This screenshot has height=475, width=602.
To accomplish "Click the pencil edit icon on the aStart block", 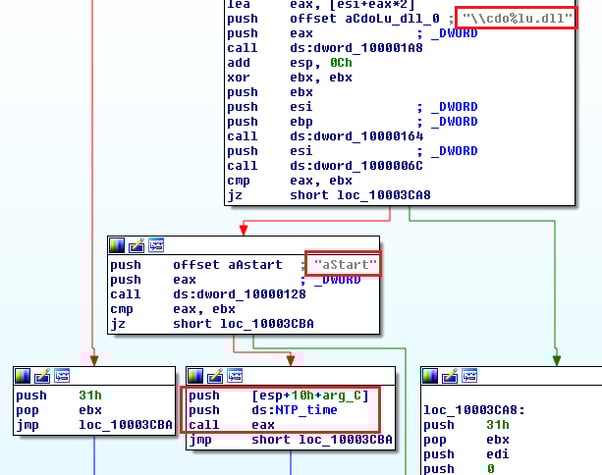I will click(136, 244).
